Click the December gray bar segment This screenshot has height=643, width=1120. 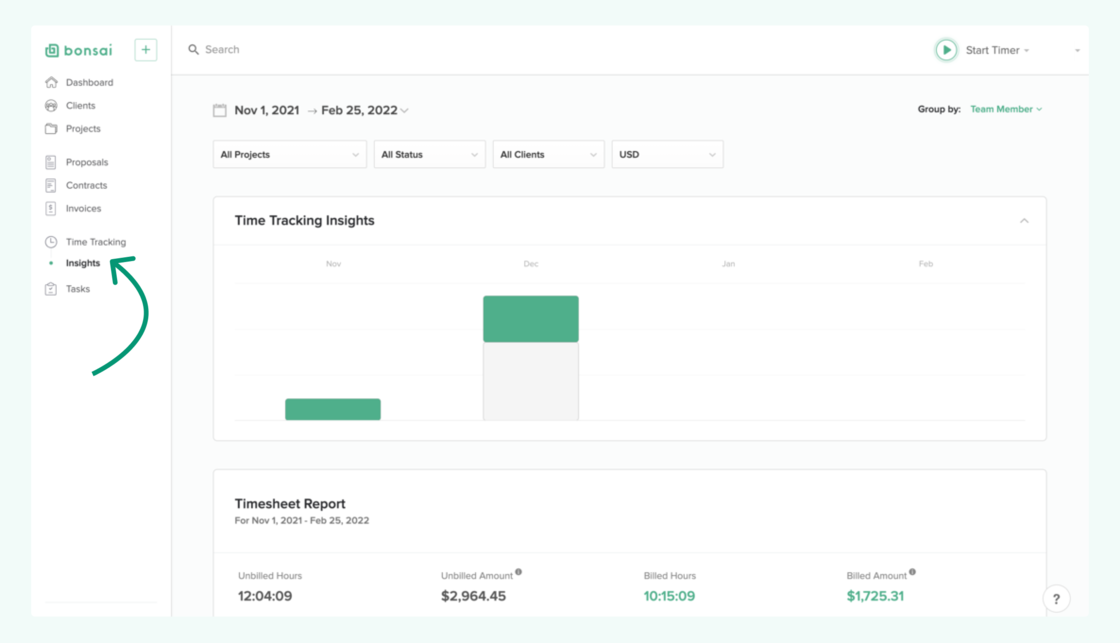[531, 382]
